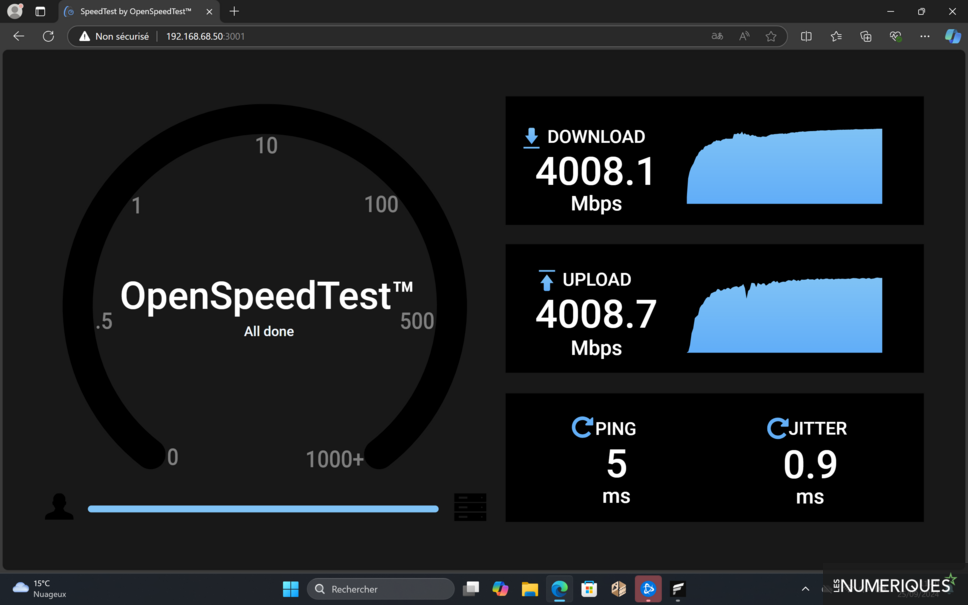
Task: Add page to favorites with star icon
Action: (x=771, y=36)
